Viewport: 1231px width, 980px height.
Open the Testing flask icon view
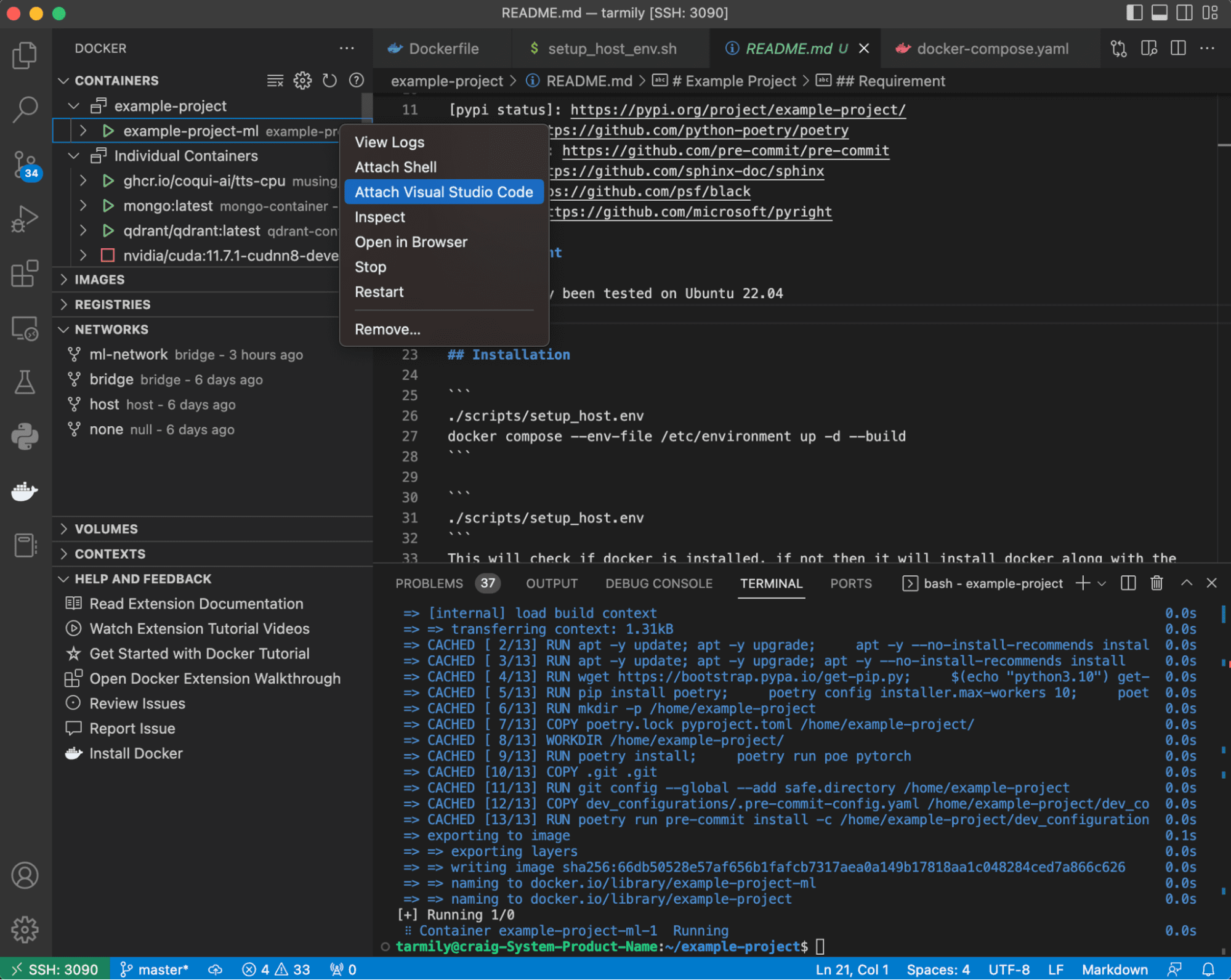pyautogui.click(x=25, y=383)
